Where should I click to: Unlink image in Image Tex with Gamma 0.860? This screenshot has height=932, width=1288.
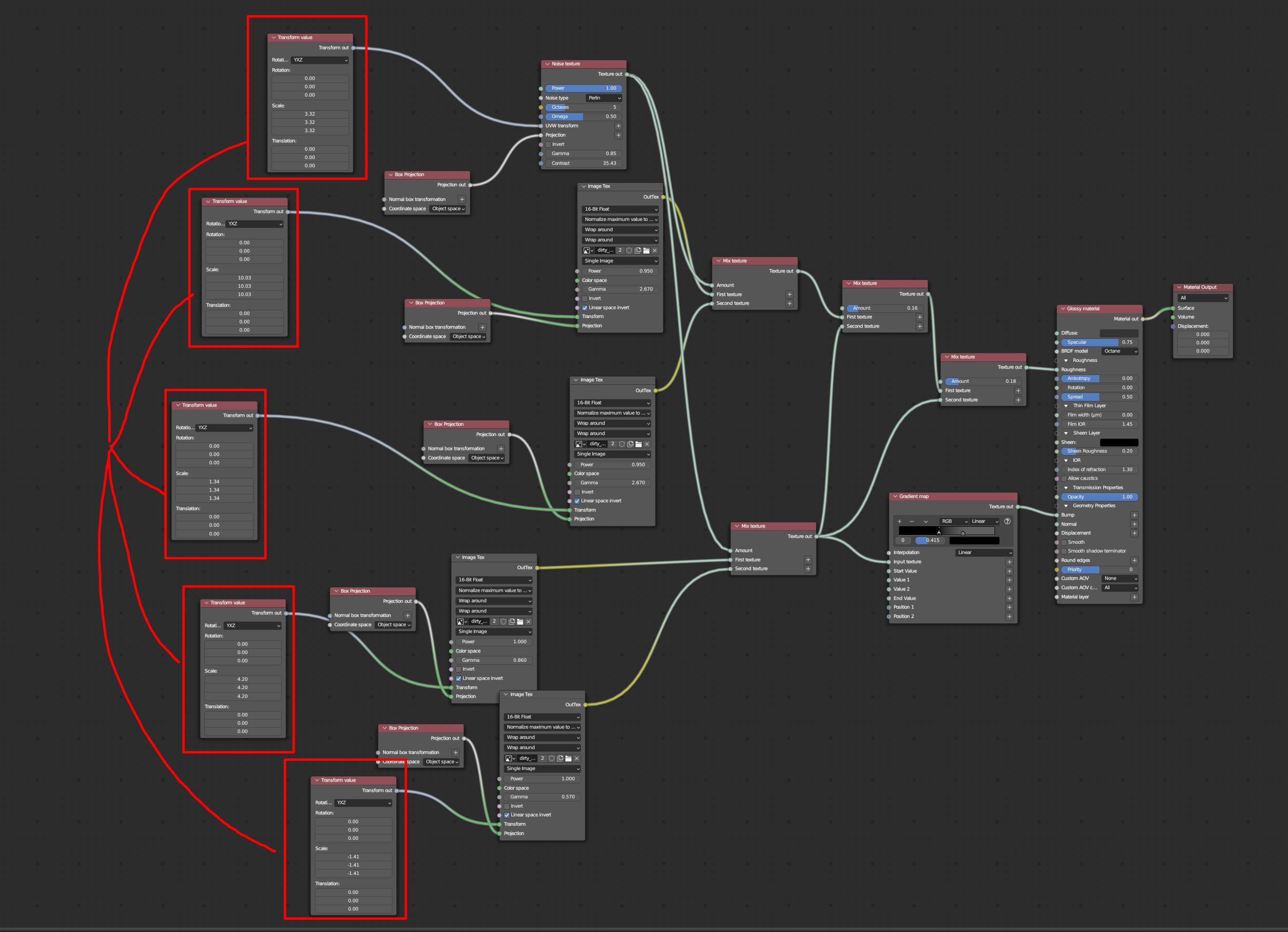click(x=528, y=622)
